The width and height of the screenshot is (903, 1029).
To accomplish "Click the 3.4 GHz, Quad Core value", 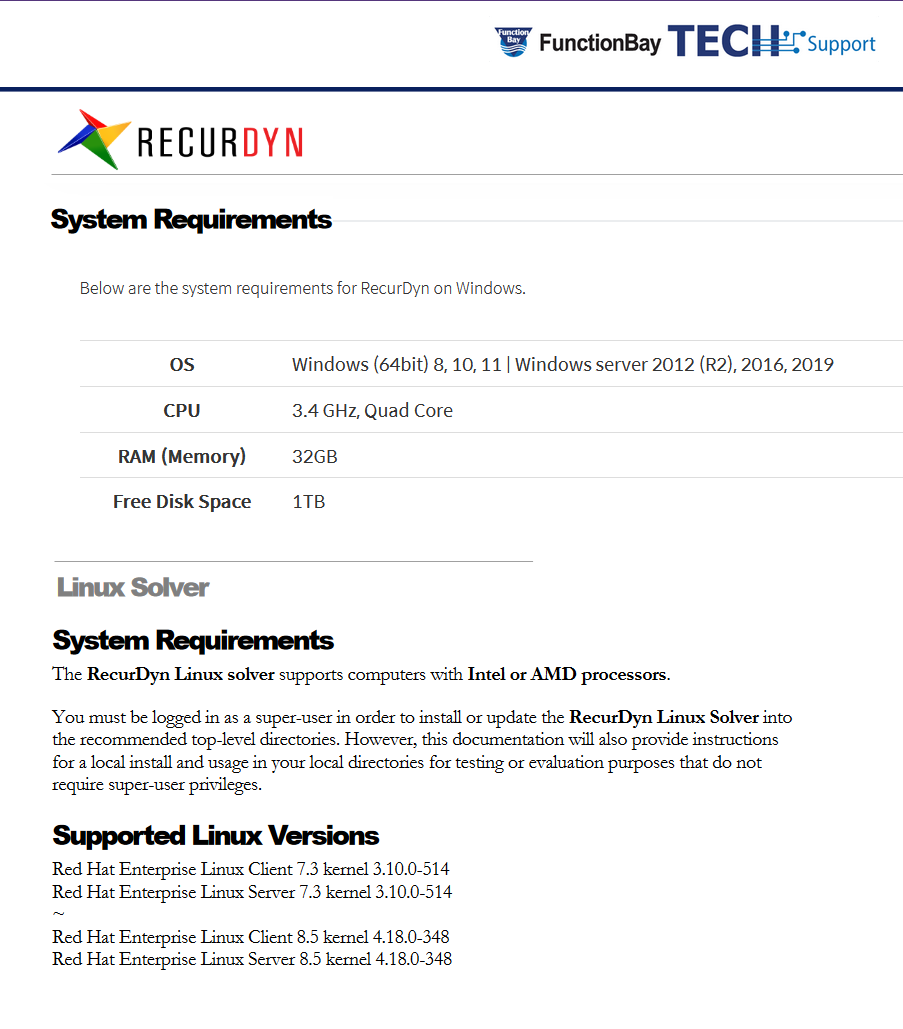I will pyautogui.click(x=372, y=410).
